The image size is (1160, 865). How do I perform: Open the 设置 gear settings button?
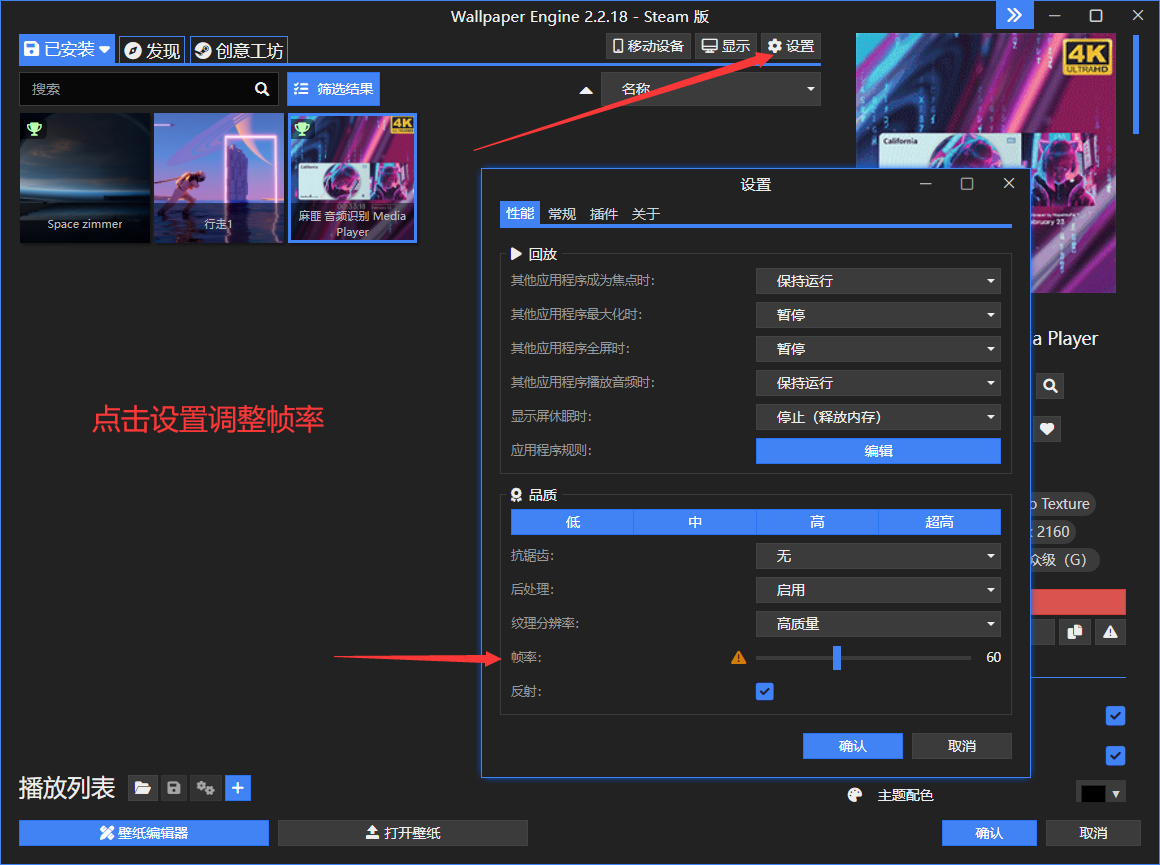click(791, 46)
